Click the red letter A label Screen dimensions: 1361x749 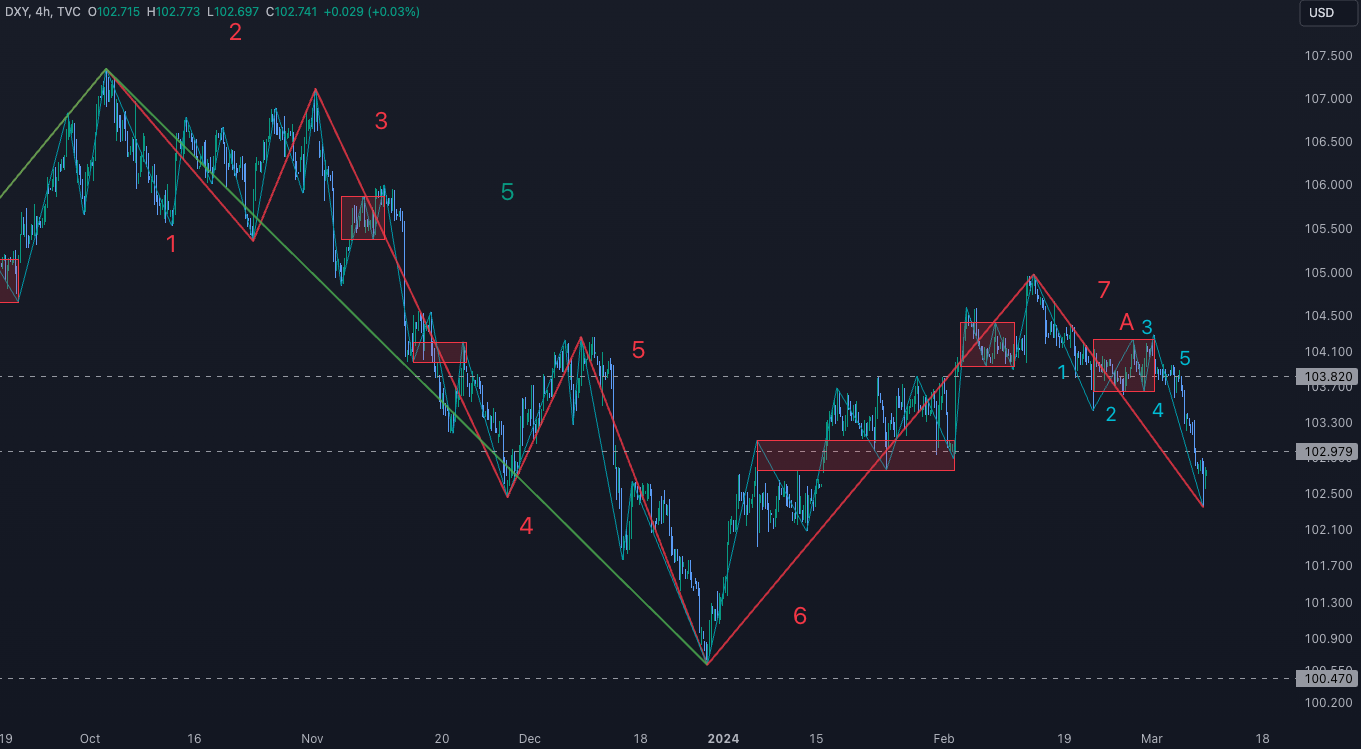1126,322
